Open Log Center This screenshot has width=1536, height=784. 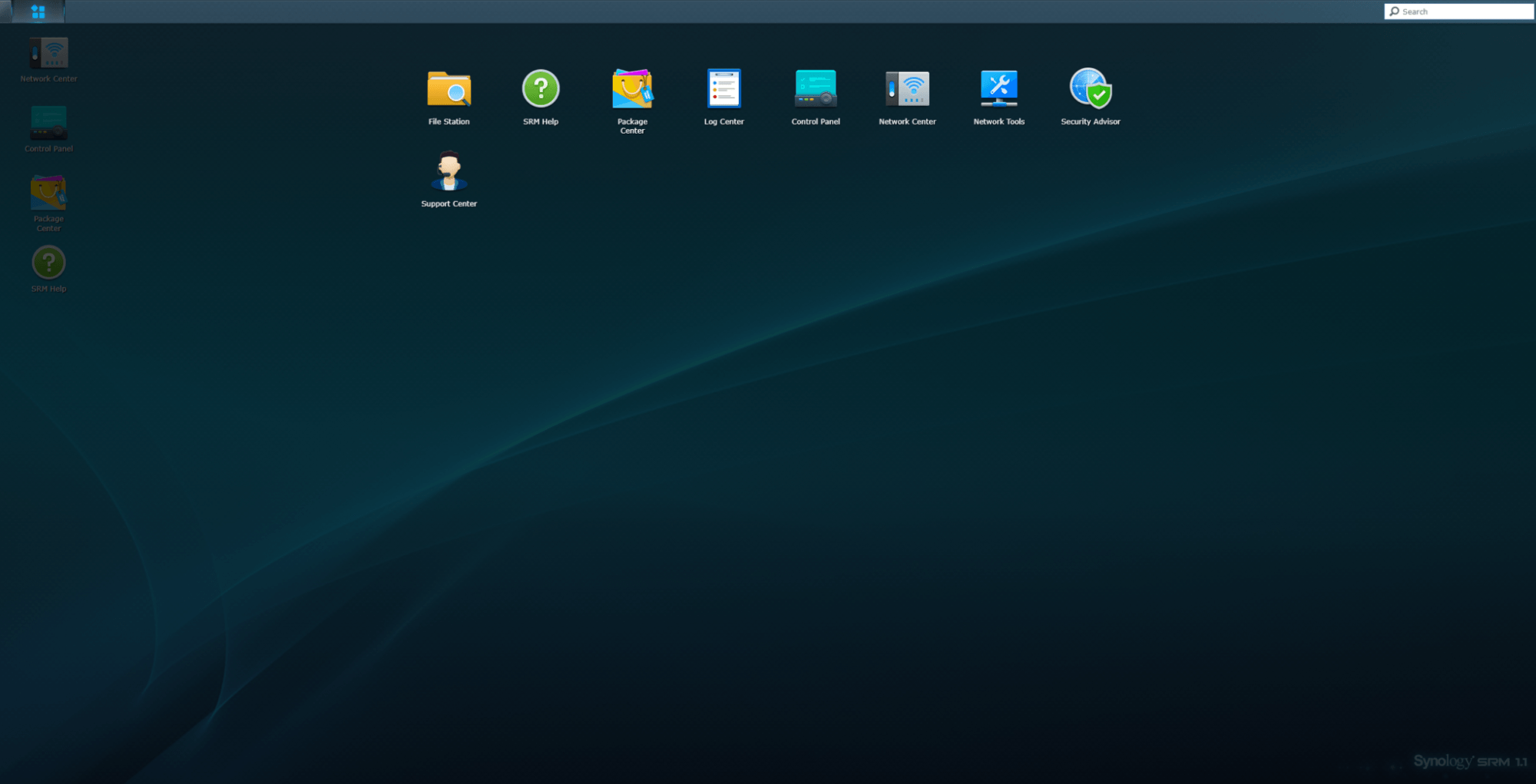tap(723, 89)
